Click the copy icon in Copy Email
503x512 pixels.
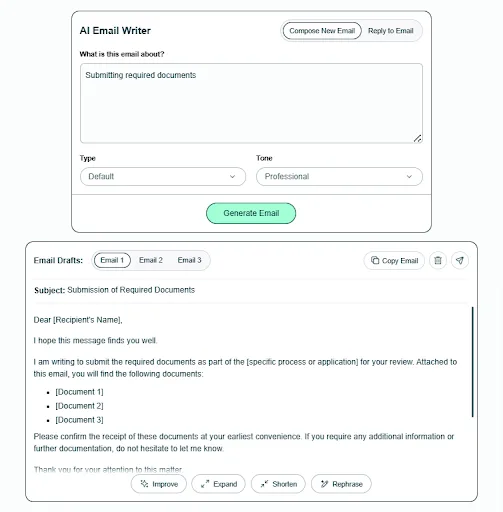[x=375, y=260]
